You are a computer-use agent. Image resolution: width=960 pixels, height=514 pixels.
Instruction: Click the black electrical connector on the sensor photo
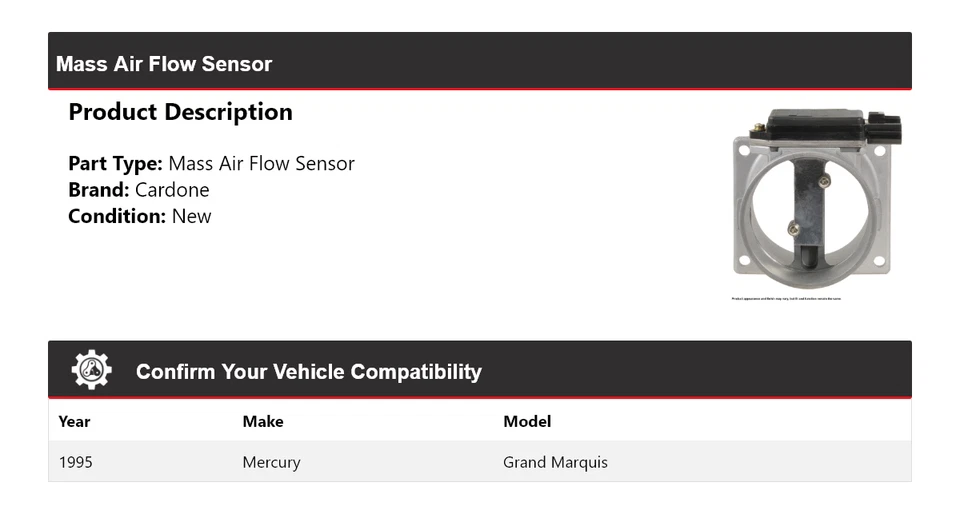click(882, 129)
